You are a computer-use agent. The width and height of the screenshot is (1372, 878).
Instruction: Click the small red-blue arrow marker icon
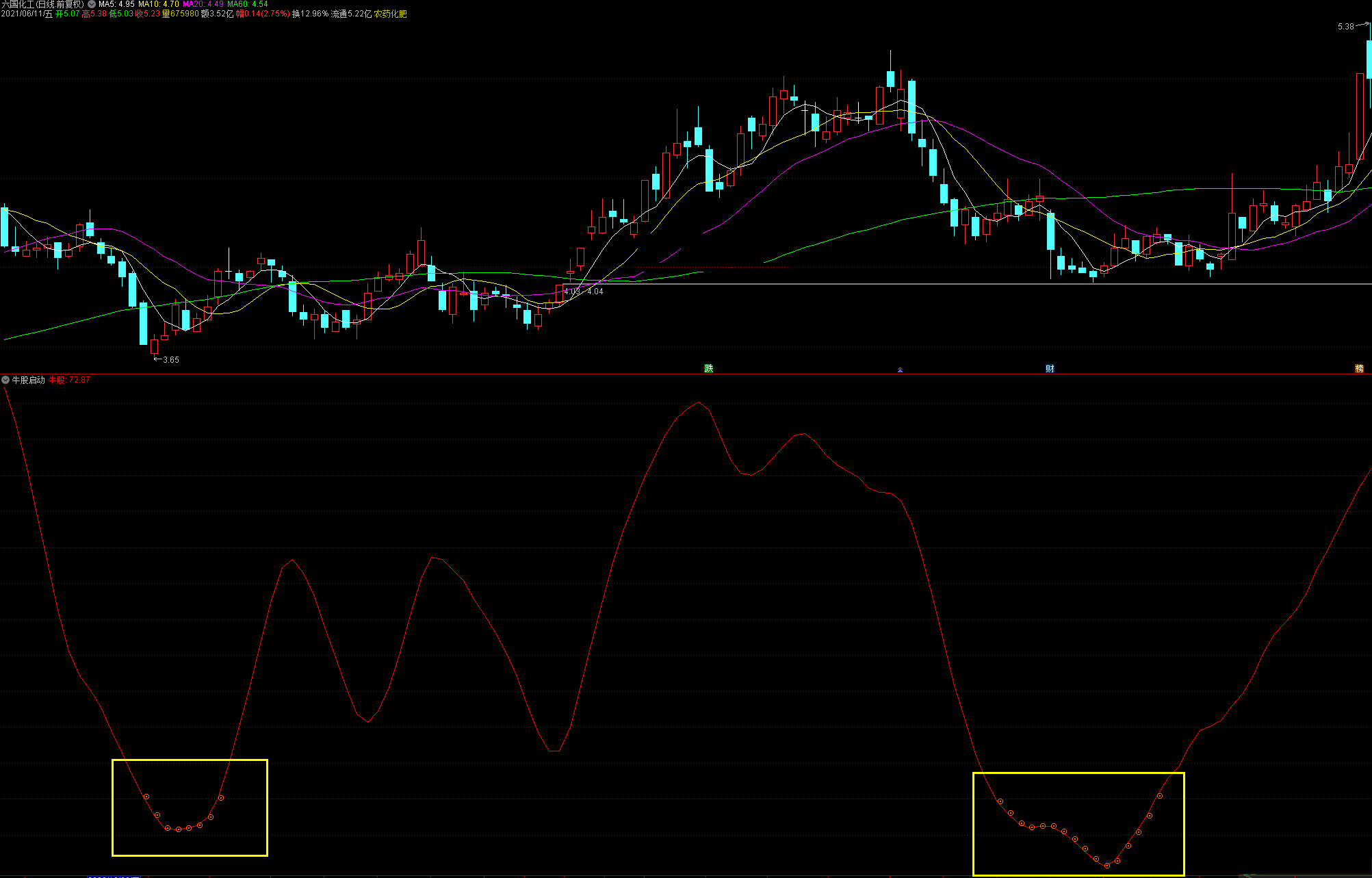point(900,370)
